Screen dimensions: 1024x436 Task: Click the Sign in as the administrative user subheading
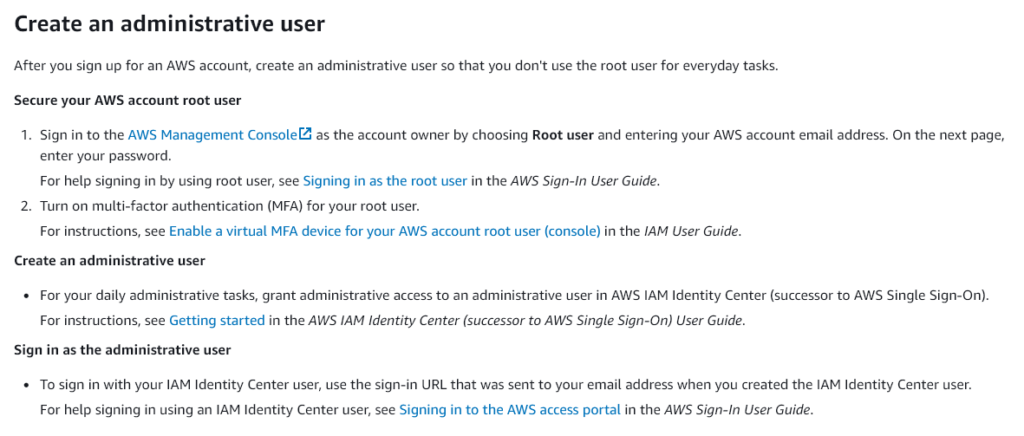122,350
